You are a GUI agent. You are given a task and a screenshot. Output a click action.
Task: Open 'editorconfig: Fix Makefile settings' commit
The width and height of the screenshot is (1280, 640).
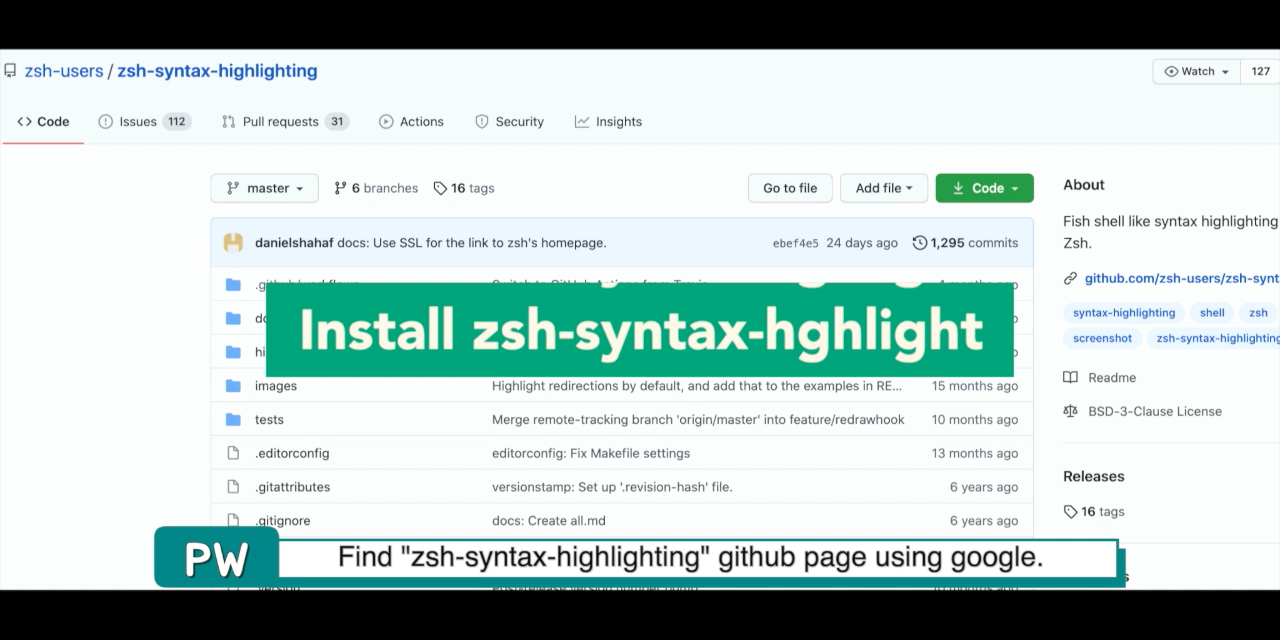(591, 453)
